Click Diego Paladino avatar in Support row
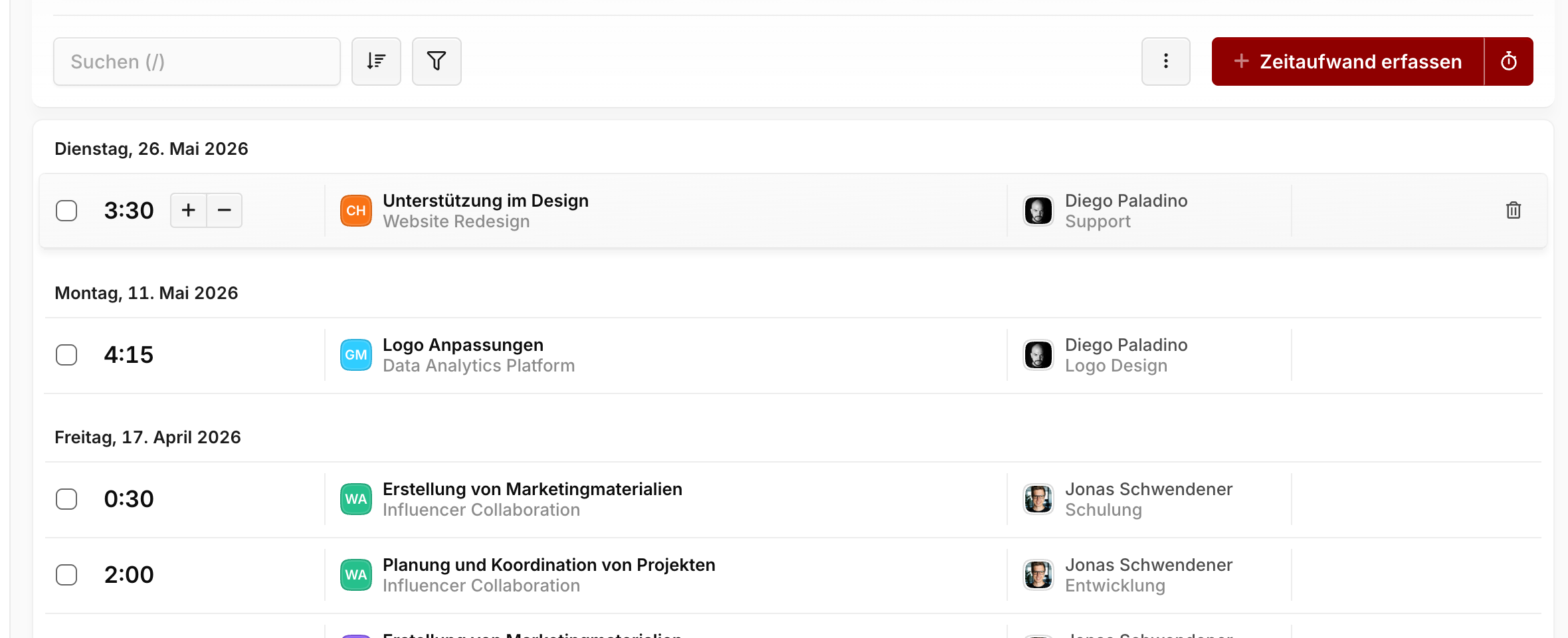The height and width of the screenshot is (638, 1568). [1038, 211]
